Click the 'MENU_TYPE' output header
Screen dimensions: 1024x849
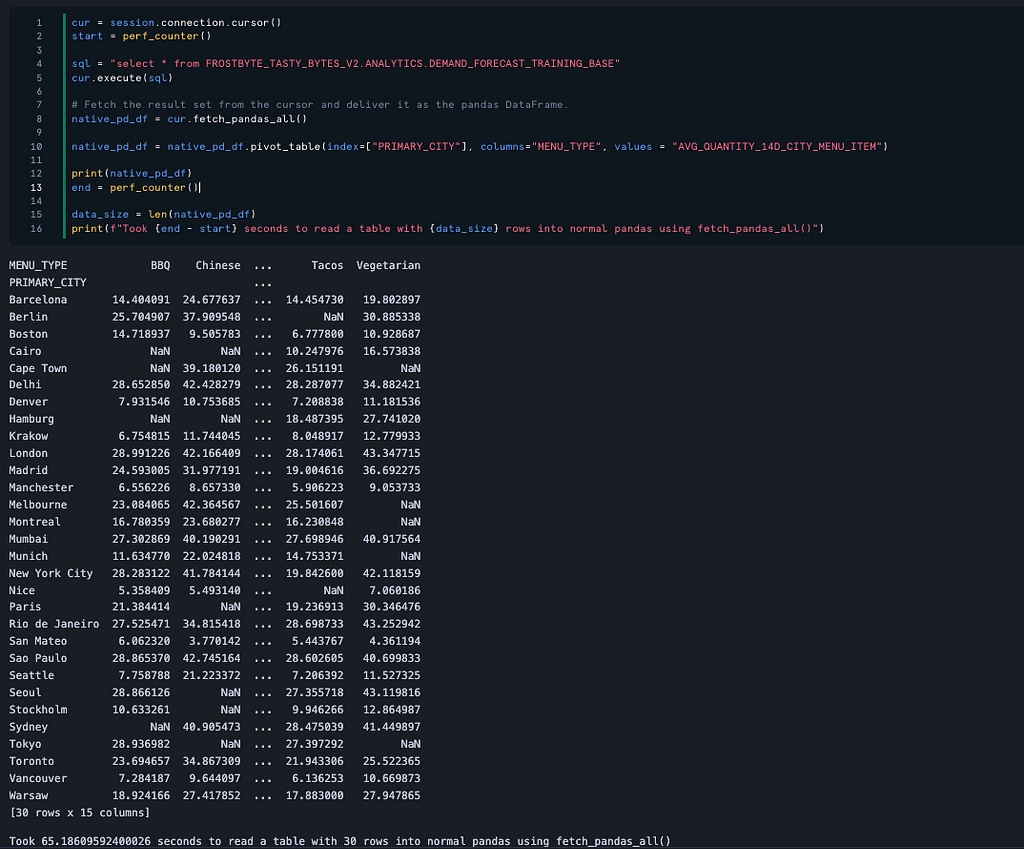click(x=38, y=265)
